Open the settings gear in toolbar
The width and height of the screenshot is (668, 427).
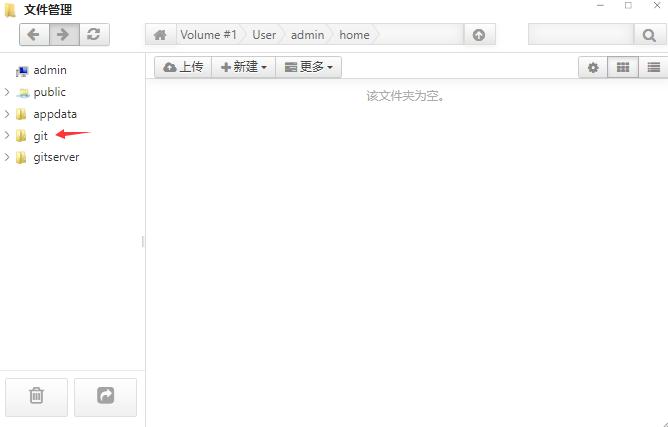pos(593,67)
